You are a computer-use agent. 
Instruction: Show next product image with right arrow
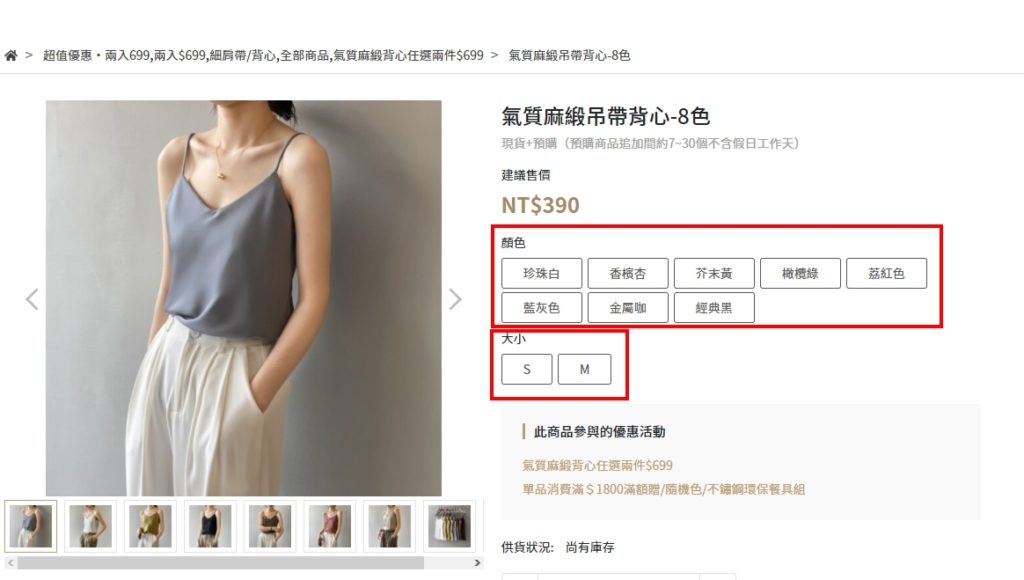[x=455, y=299]
